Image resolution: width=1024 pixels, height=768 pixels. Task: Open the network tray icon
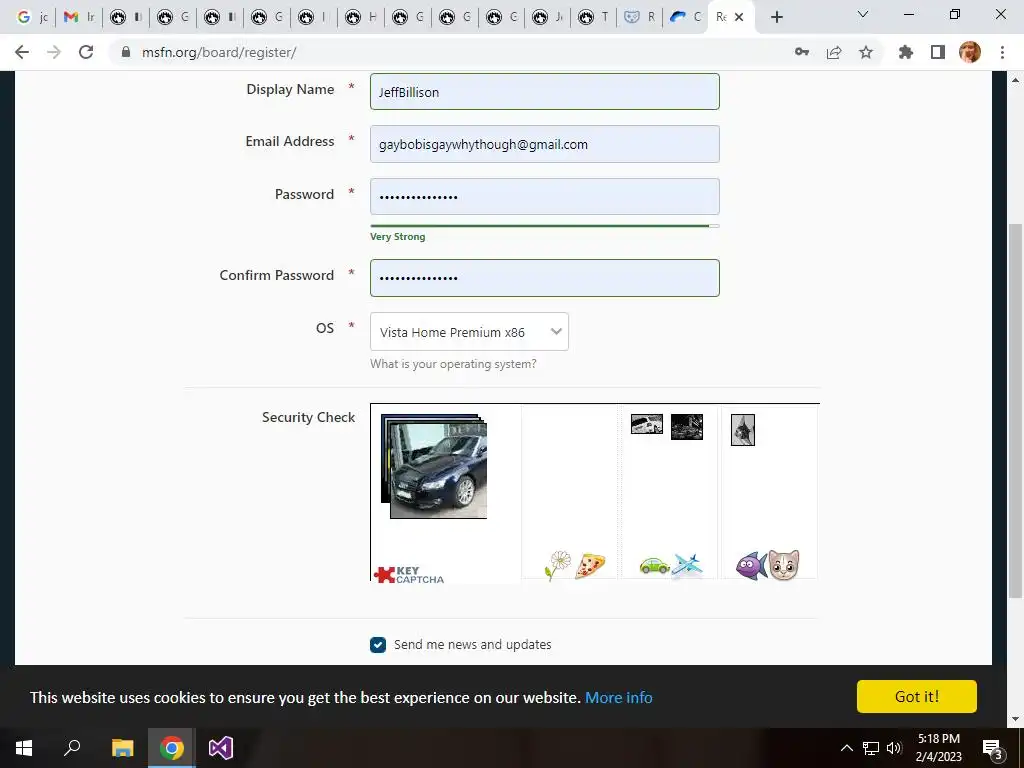click(871, 748)
